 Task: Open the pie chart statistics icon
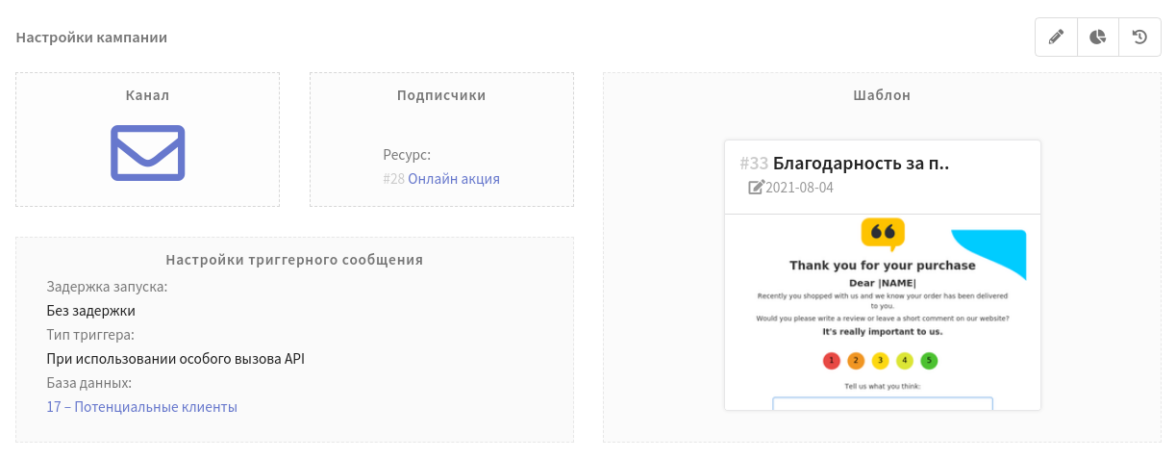tap(1098, 37)
